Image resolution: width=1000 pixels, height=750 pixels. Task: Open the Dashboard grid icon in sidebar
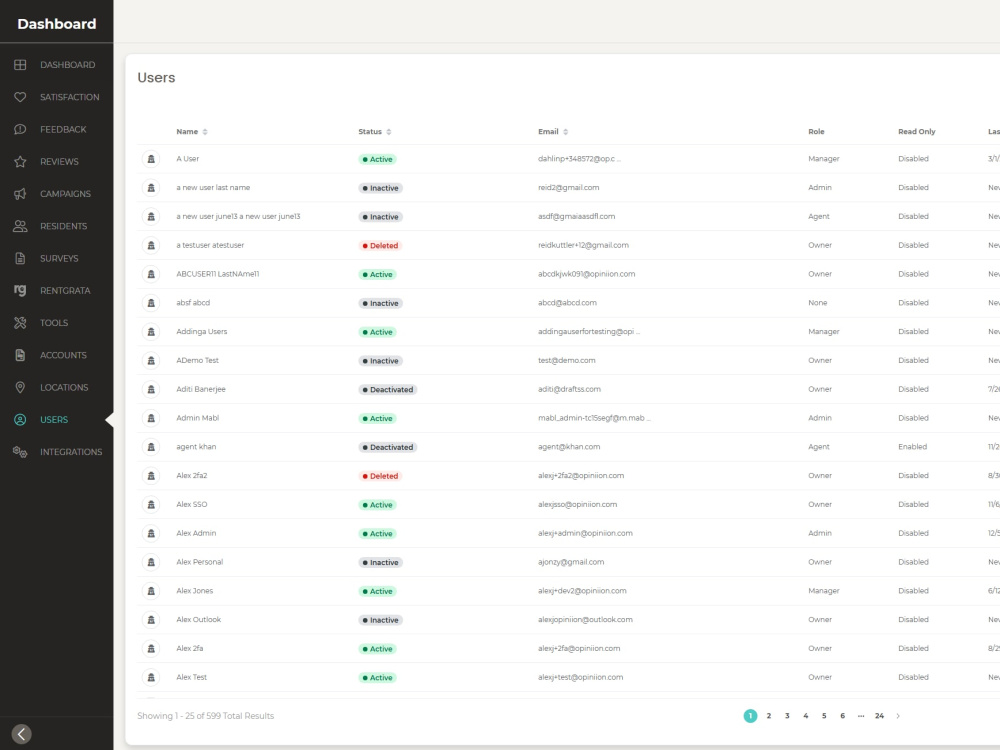pyautogui.click(x=20, y=64)
